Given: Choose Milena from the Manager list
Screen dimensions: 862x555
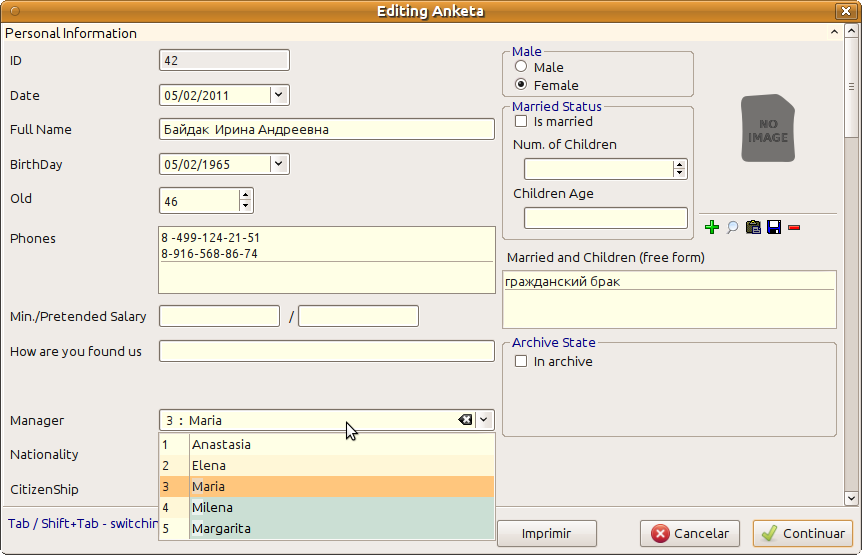Looking at the screenshot, I should (x=327, y=507).
